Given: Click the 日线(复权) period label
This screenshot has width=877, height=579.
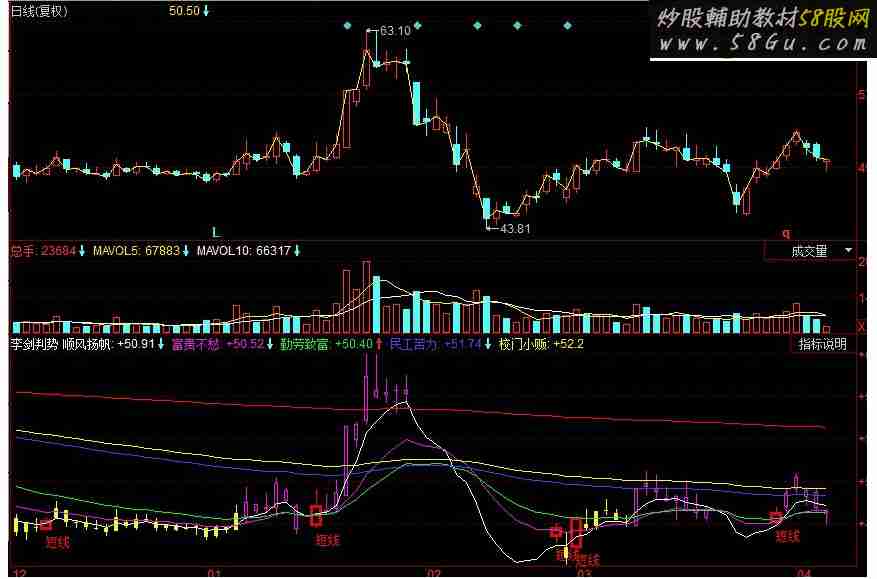Looking at the screenshot, I should [x=39, y=11].
